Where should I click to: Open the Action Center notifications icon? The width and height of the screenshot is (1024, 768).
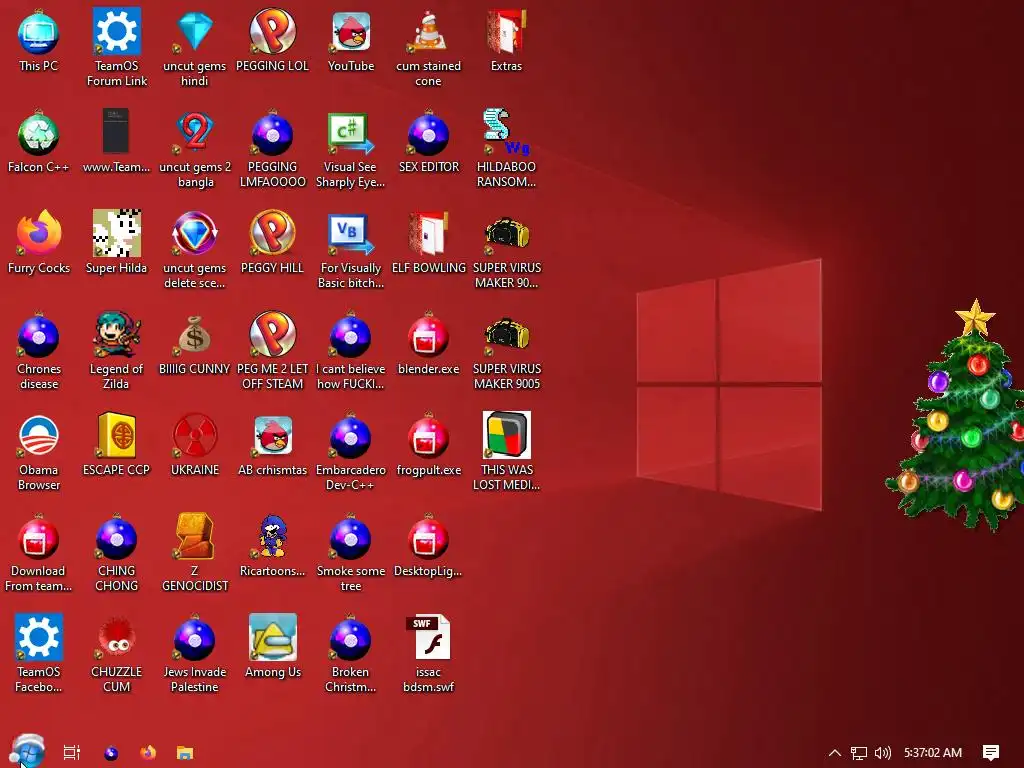(991, 753)
